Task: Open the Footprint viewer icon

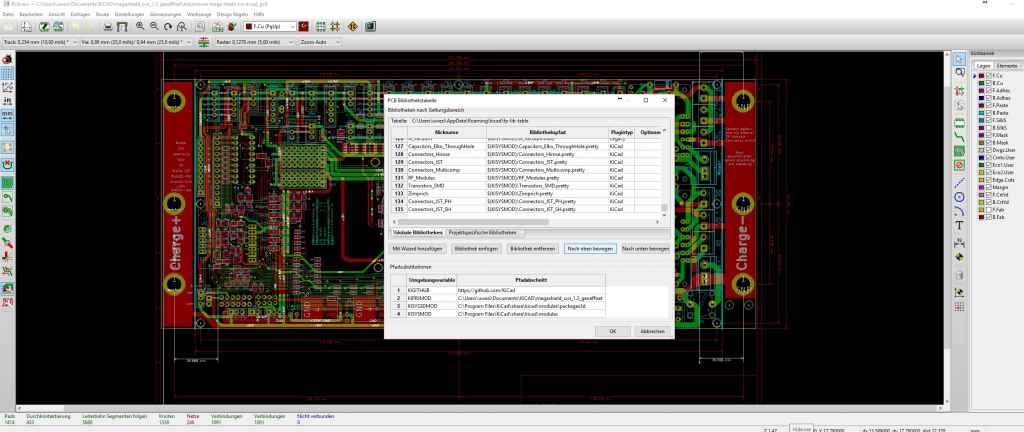Action: pos(58,27)
